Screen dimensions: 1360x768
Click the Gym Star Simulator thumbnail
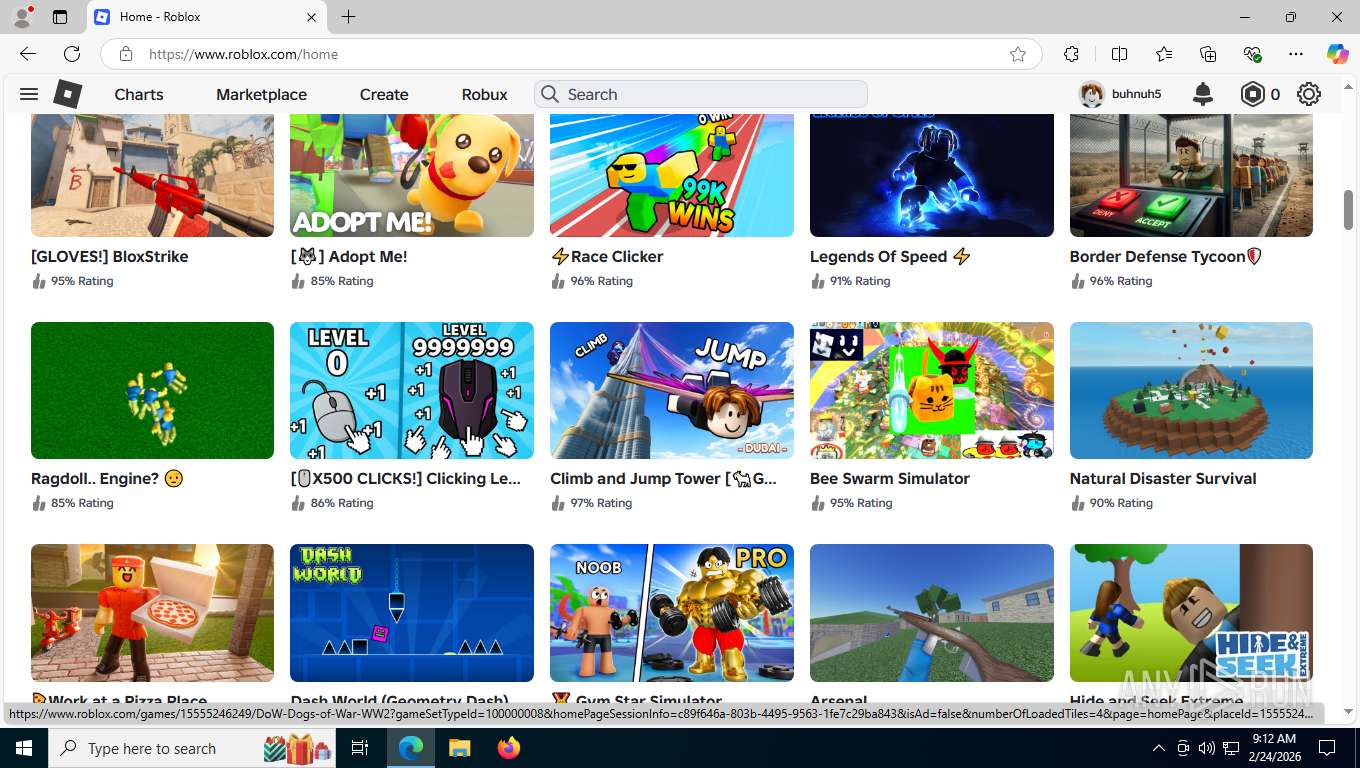pyautogui.click(x=672, y=612)
